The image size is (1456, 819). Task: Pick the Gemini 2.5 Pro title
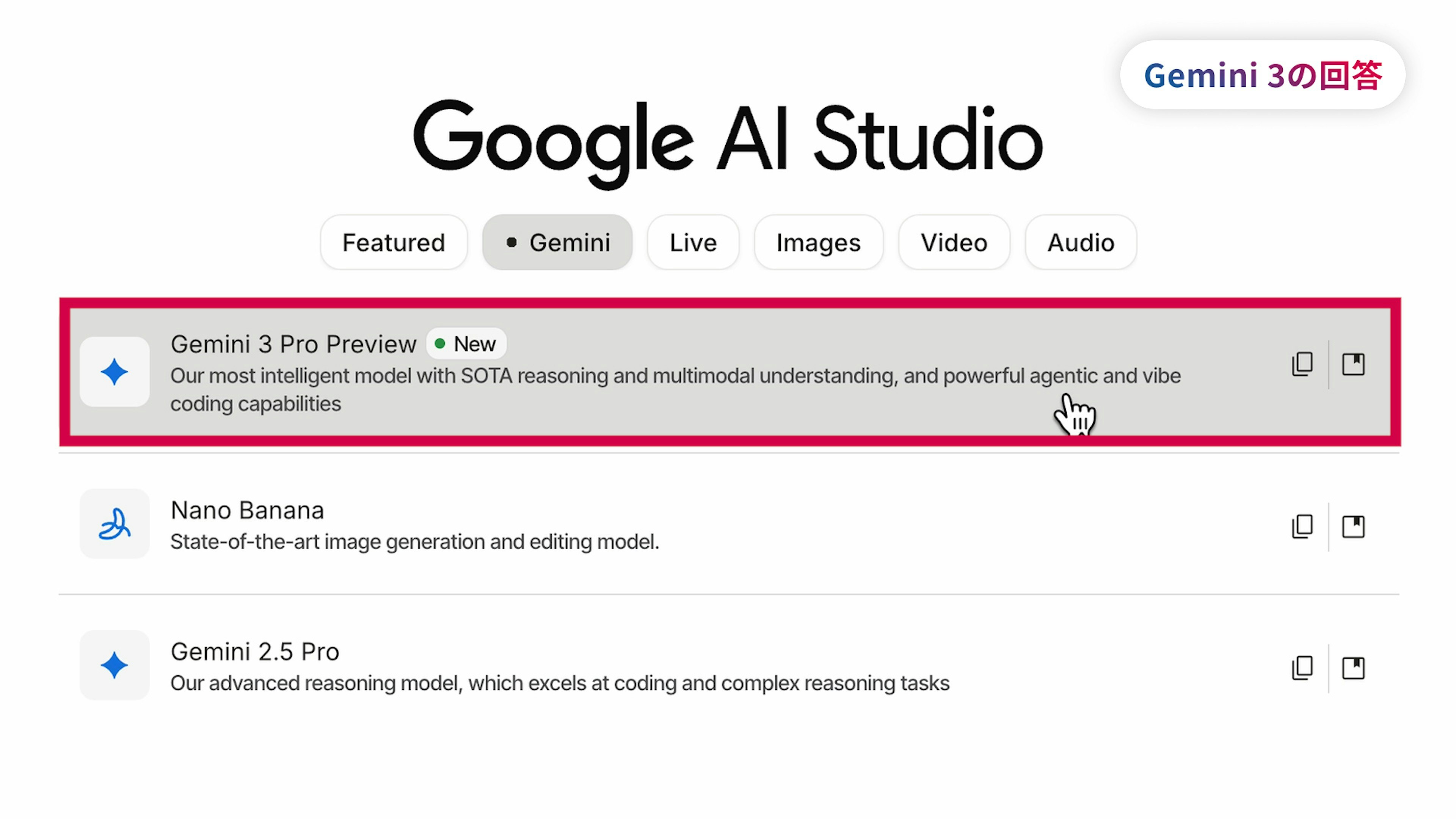255,652
